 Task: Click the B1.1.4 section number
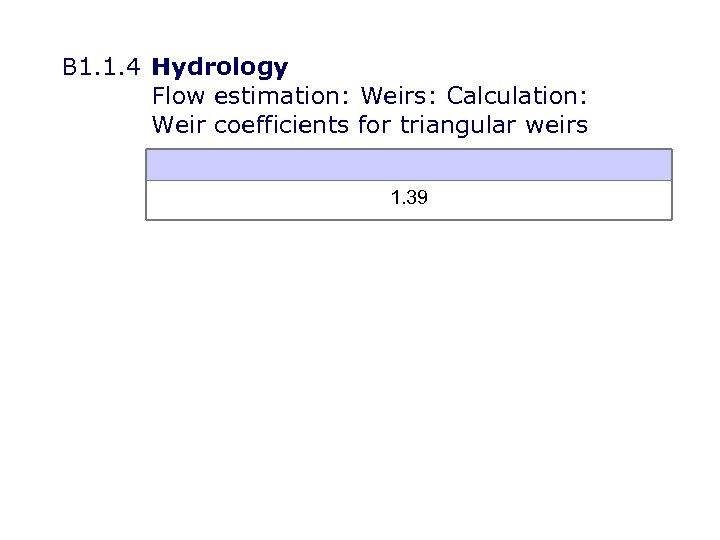pyautogui.click(x=103, y=68)
